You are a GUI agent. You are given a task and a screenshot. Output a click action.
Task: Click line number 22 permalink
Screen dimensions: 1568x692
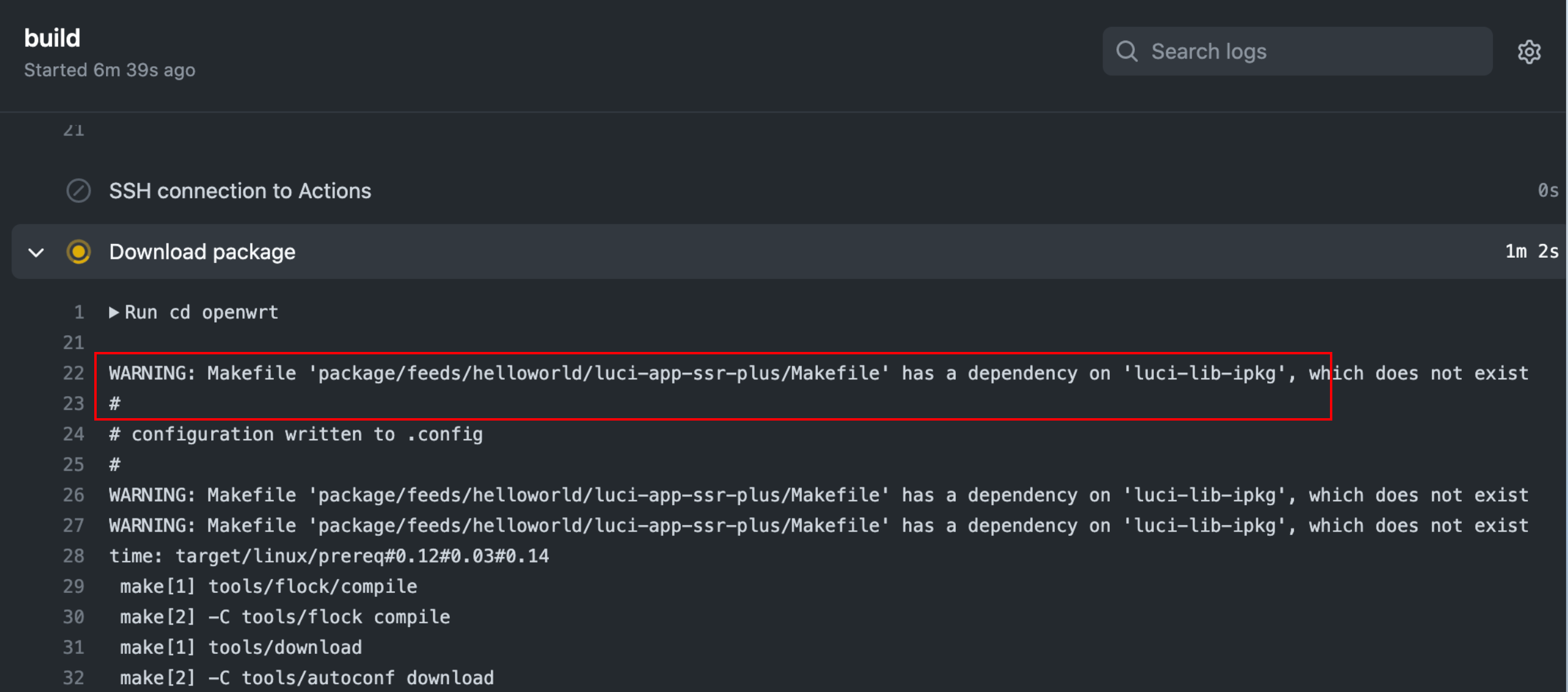tap(73, 373)
